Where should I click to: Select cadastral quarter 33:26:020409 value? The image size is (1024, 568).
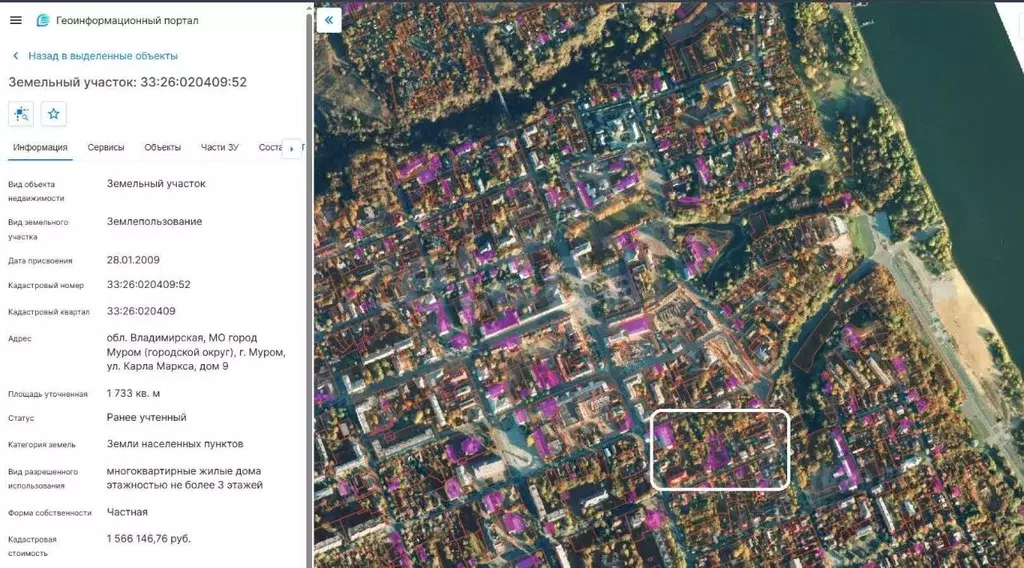(140, 311)
